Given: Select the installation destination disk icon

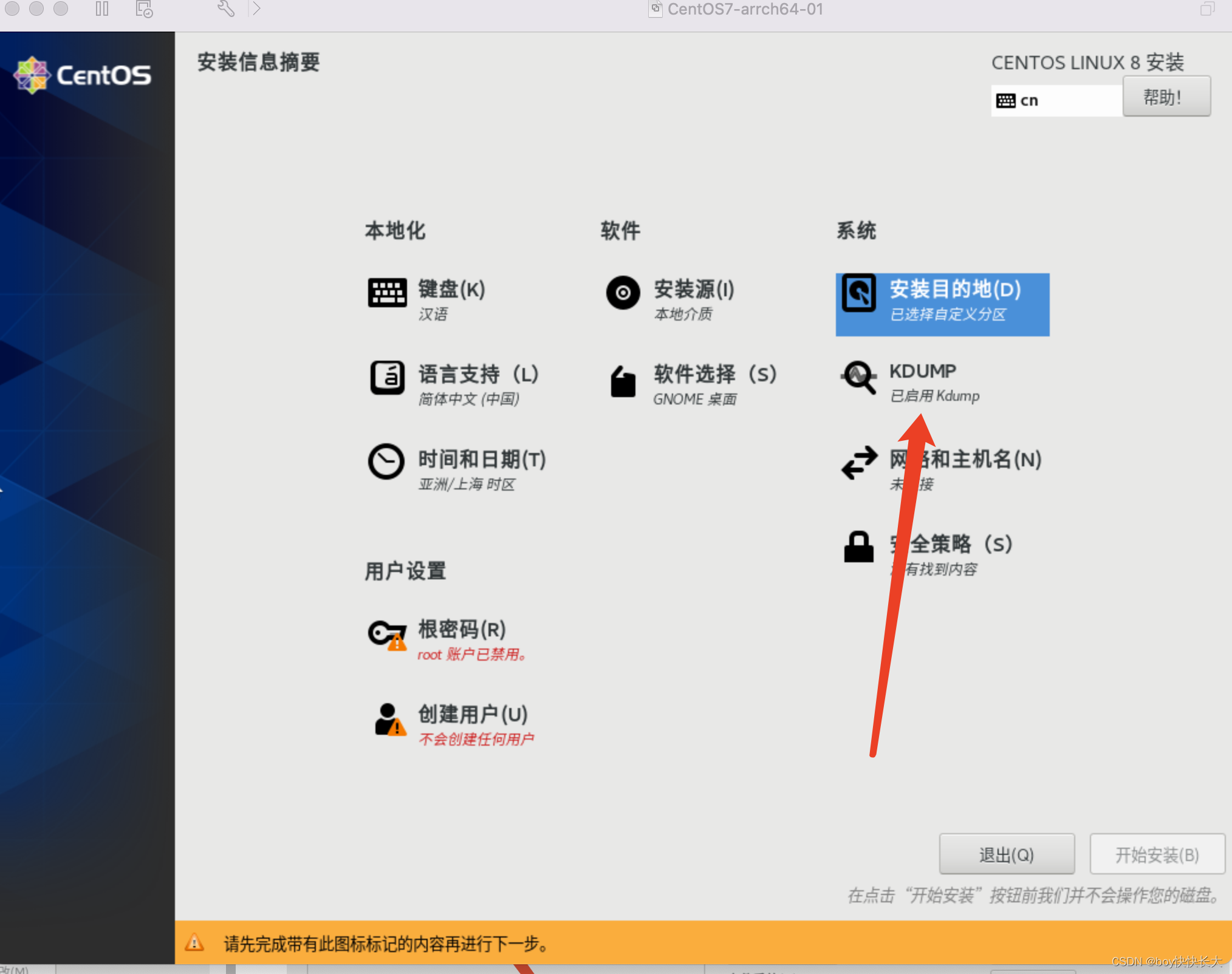Looking at the screenshot, I should coord(858,293).
